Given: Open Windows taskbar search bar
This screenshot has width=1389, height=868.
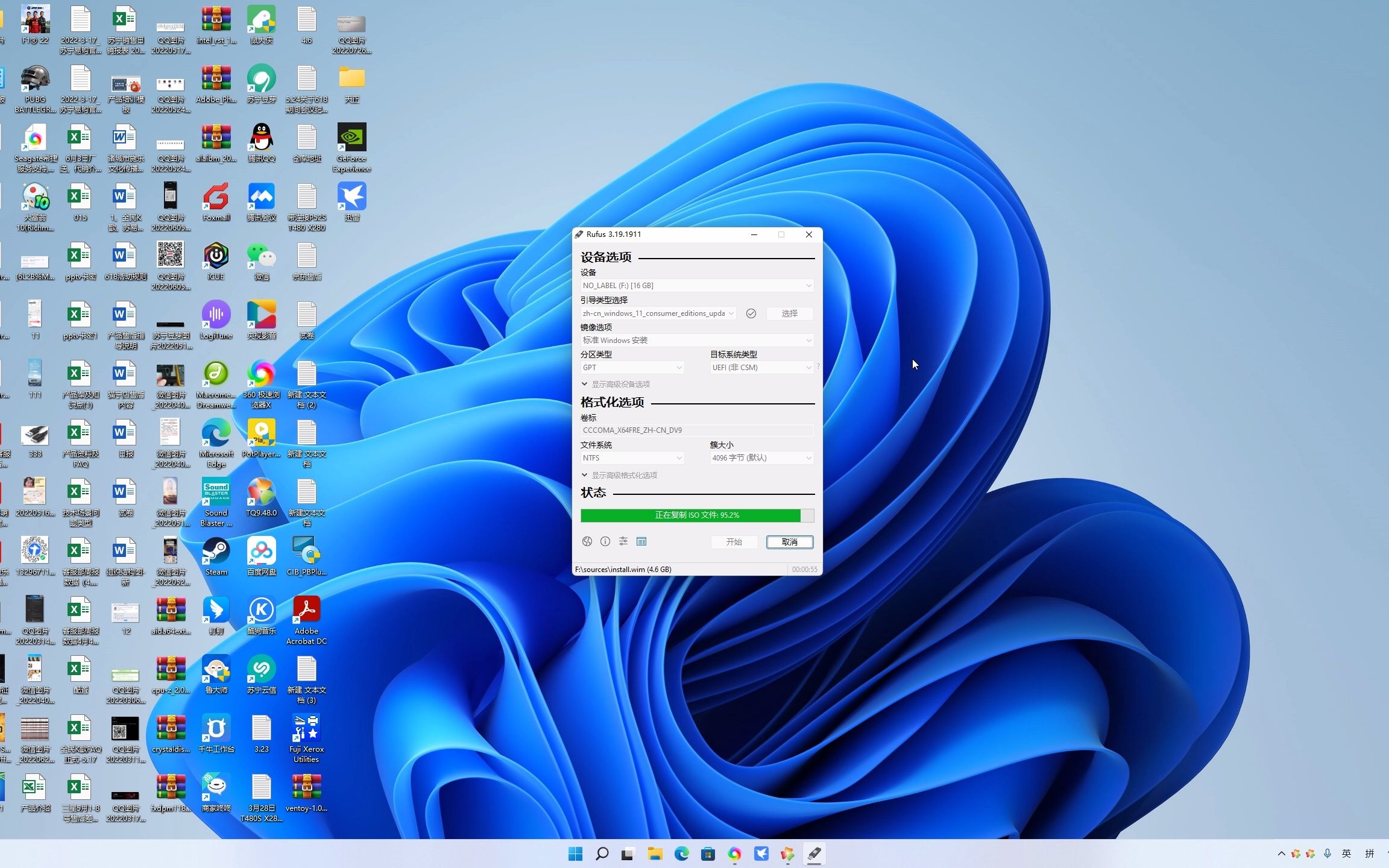Looking at the screenshot, I should coord(601,854).
